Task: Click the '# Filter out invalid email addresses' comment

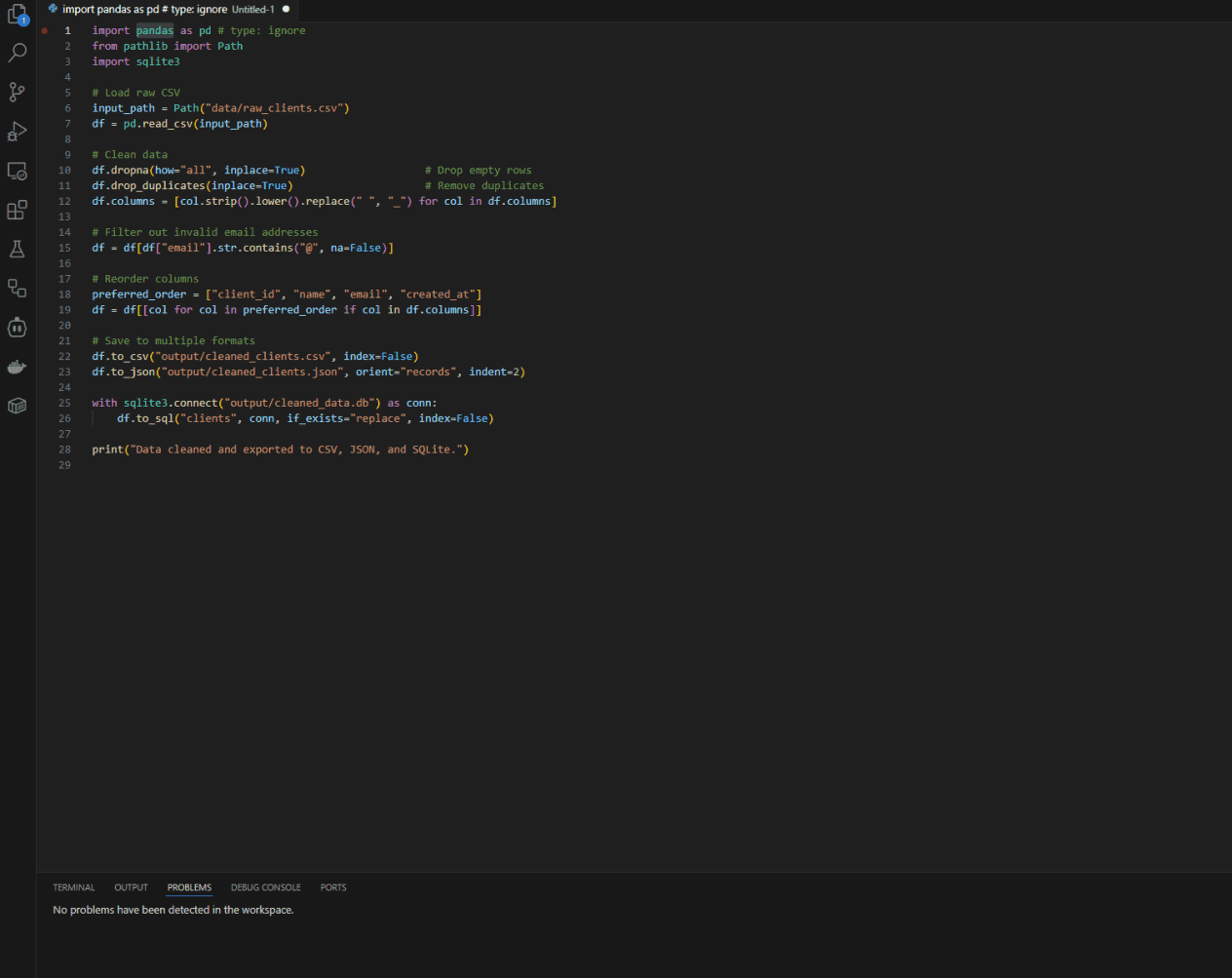Action: click(x=205, y=232)
